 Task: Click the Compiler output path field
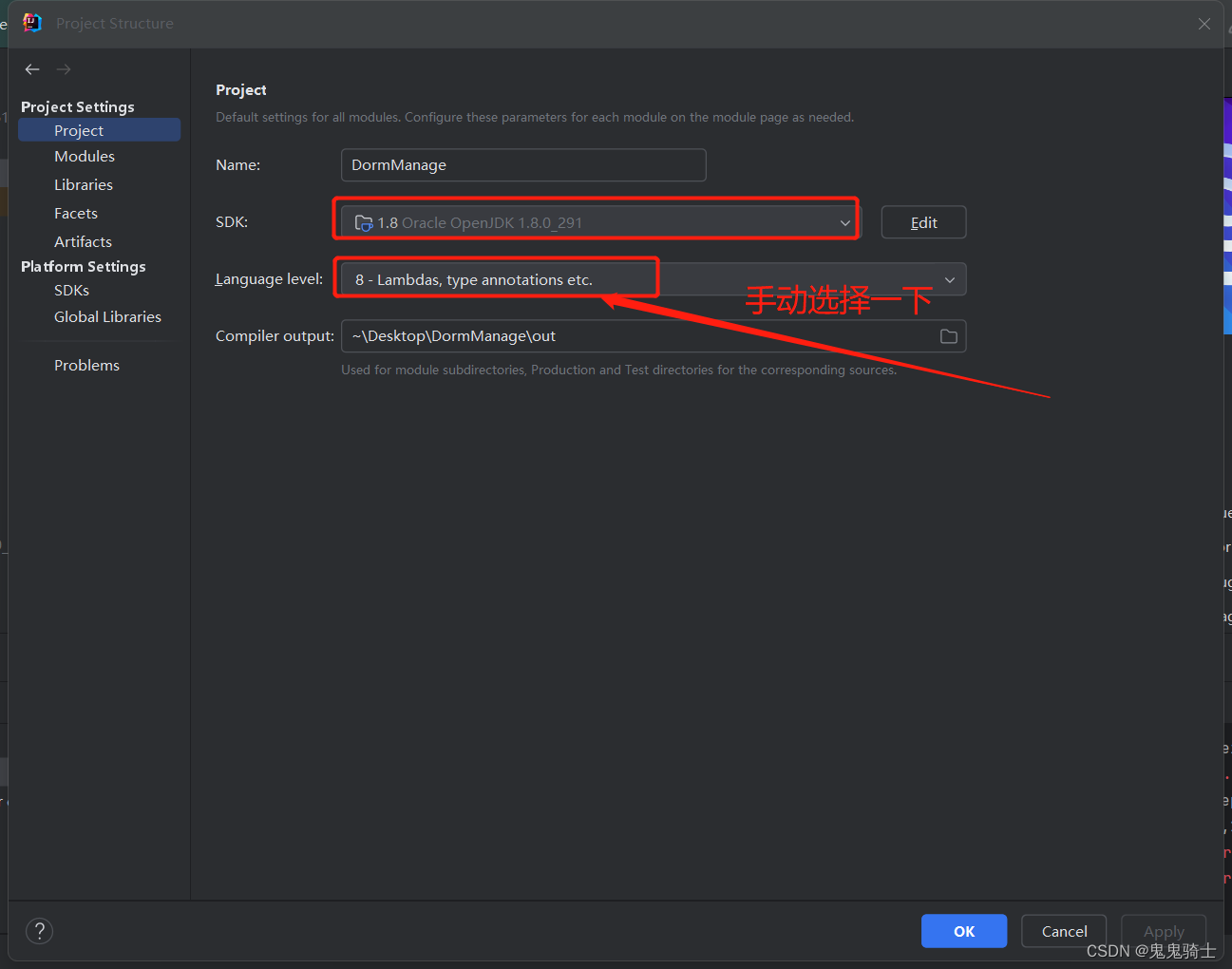point(654,336)
